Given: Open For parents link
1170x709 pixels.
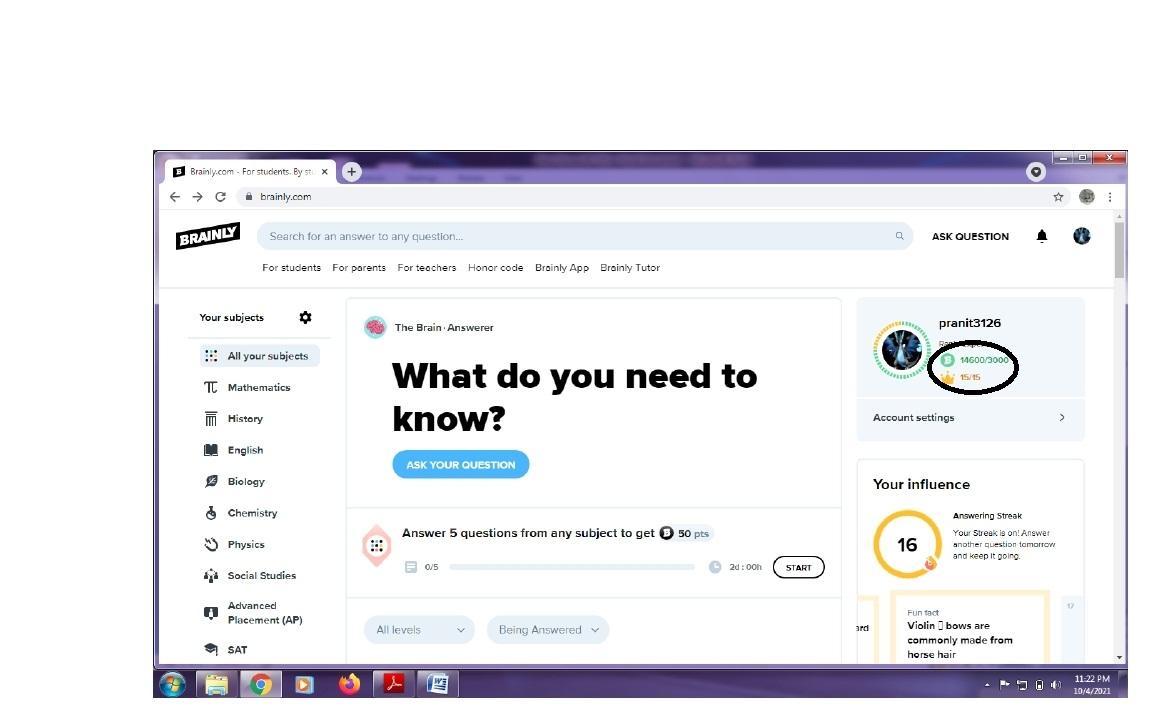Looking at the screenshot, I should [359, 267].
